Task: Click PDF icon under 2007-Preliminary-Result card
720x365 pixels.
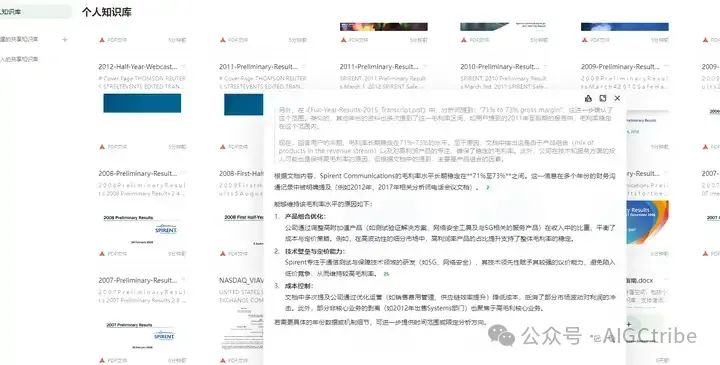Action: (102, 360)
